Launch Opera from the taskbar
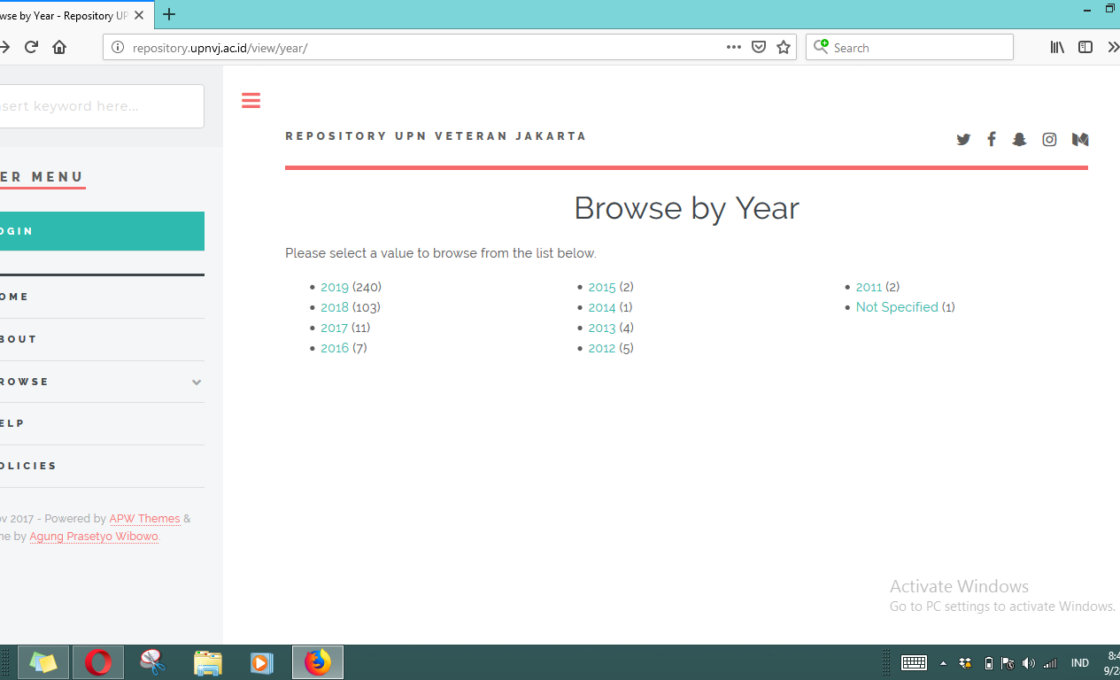The image size is (1120, 680). tap(98, 662)
